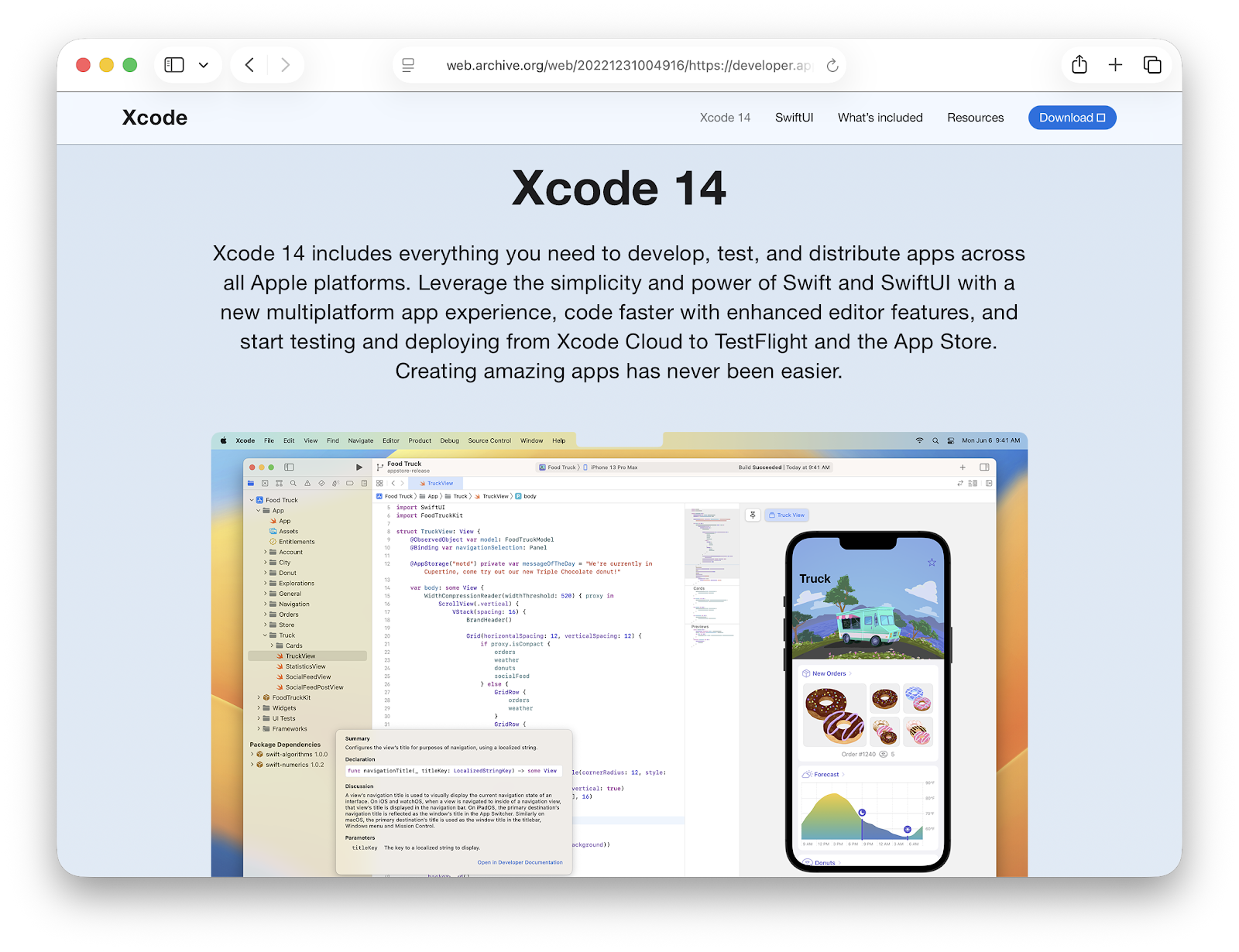The height and width of the screenshot is (952, 1239).
Task: Collapse the Truck folder
Action: point(266,635)
